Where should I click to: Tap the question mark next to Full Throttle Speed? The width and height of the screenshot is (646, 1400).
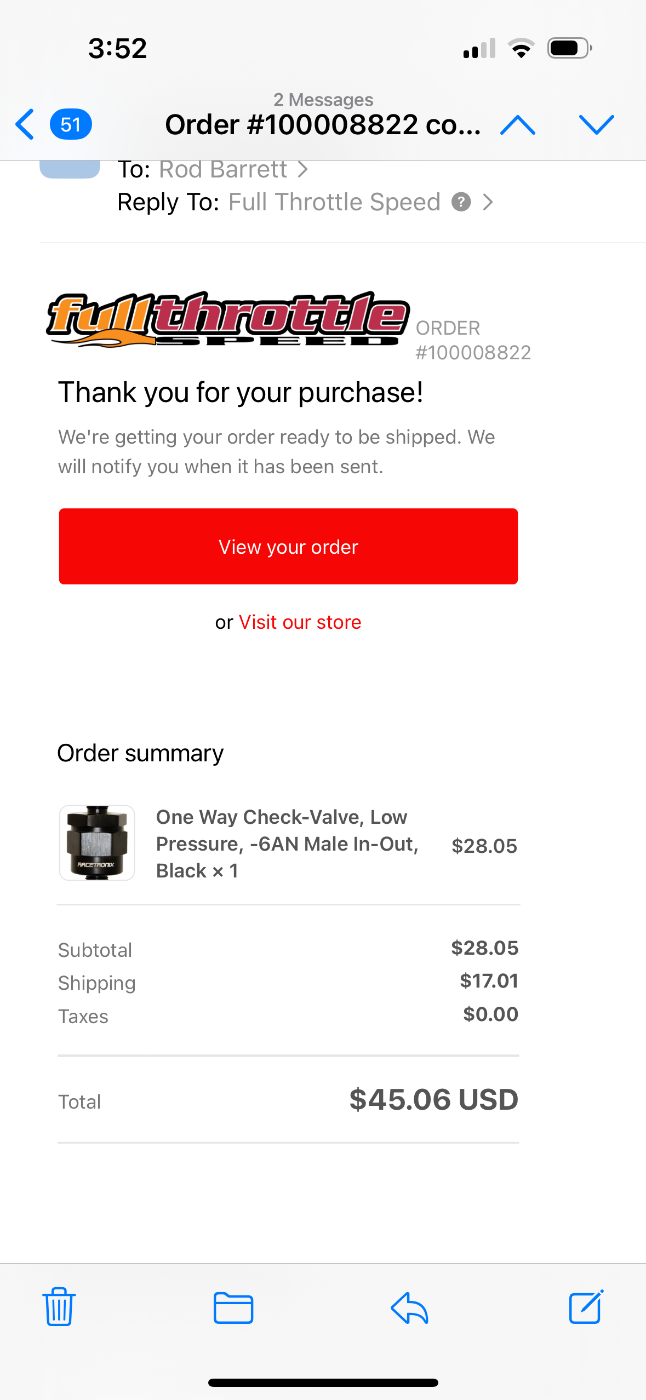(x=461, y=202)
